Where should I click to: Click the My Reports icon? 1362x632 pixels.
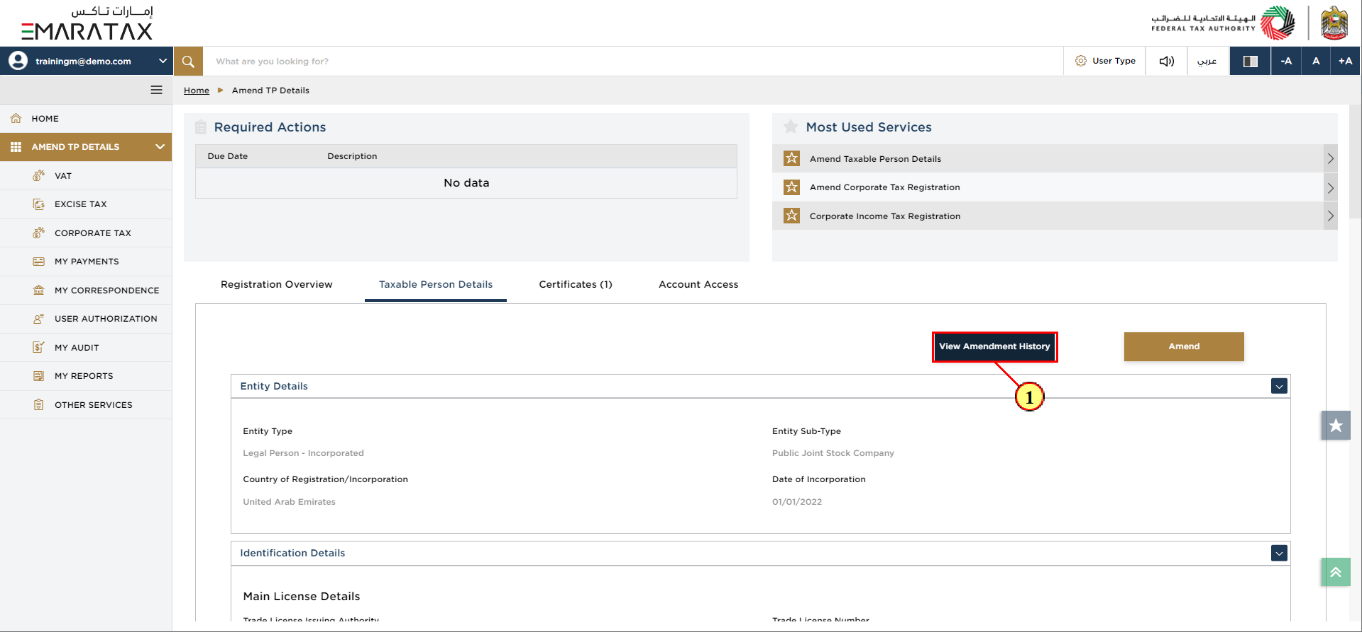38,376
